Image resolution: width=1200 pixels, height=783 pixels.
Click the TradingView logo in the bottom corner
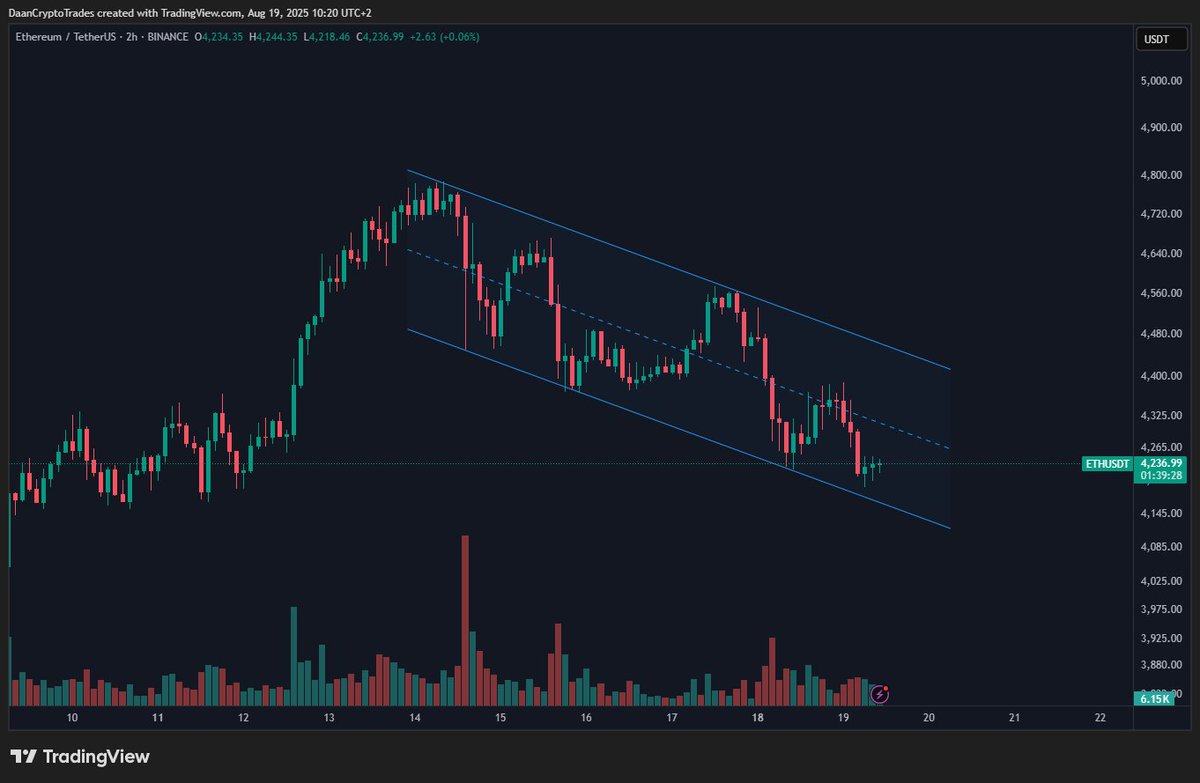[80, 757]
